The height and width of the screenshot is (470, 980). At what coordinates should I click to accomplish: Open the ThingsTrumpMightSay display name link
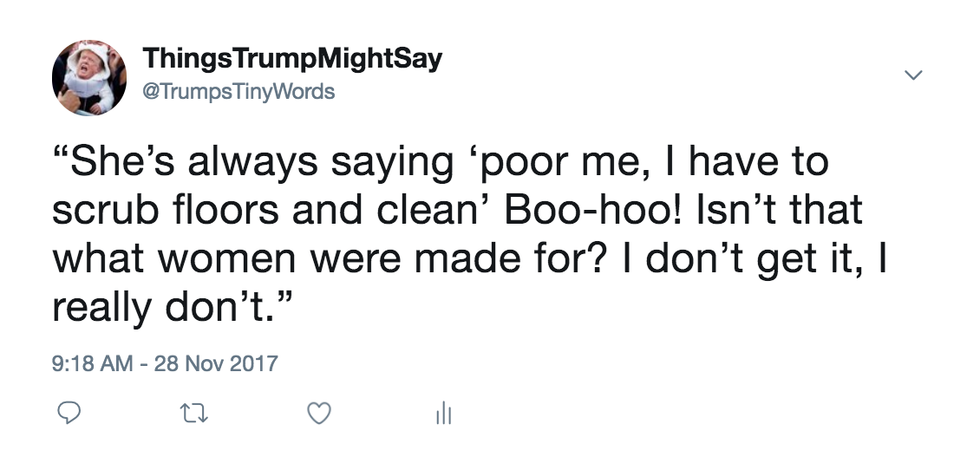coord(292,60)
